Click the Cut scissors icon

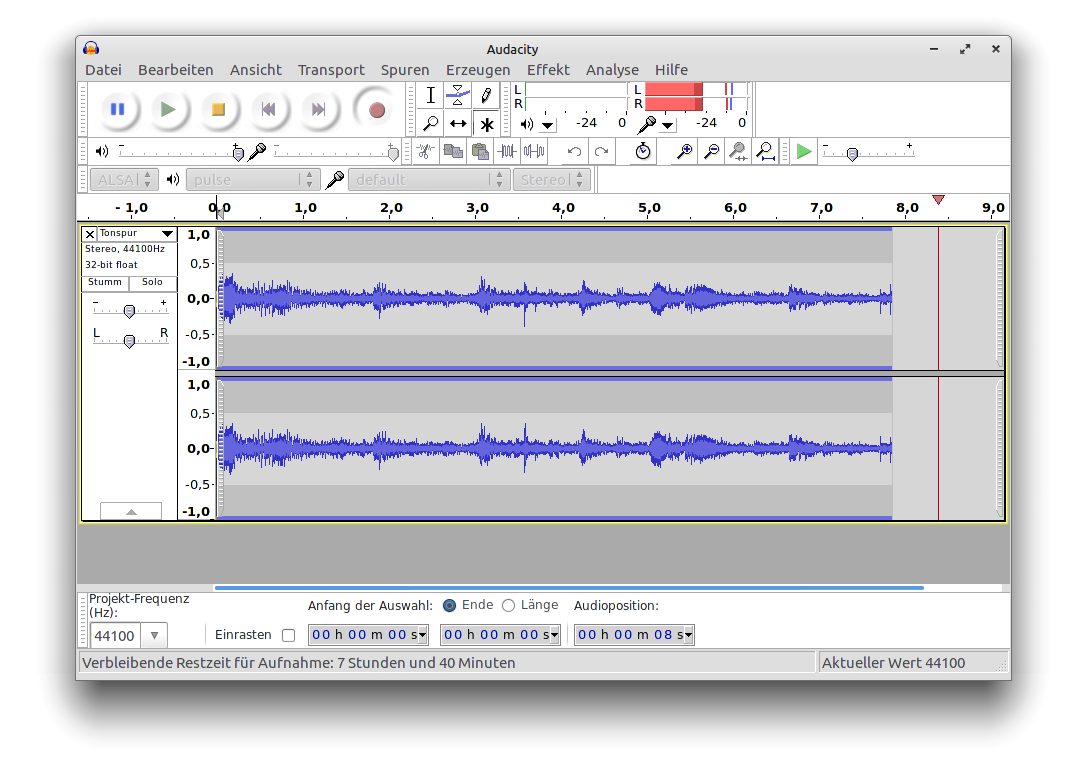(426, 151)
